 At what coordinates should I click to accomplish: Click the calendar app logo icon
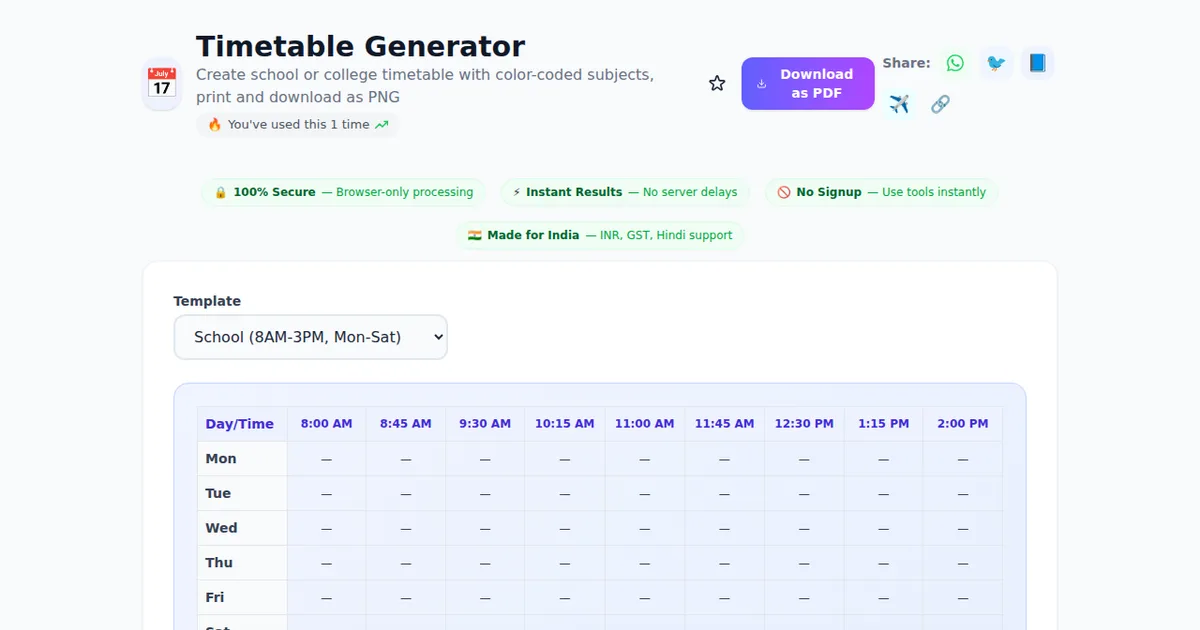(x=162, y=83)
